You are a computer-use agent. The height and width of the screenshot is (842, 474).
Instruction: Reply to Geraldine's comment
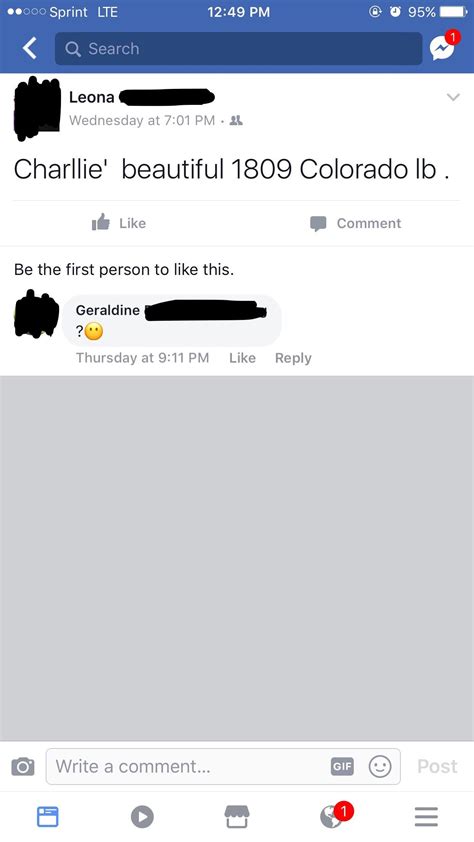293,358
